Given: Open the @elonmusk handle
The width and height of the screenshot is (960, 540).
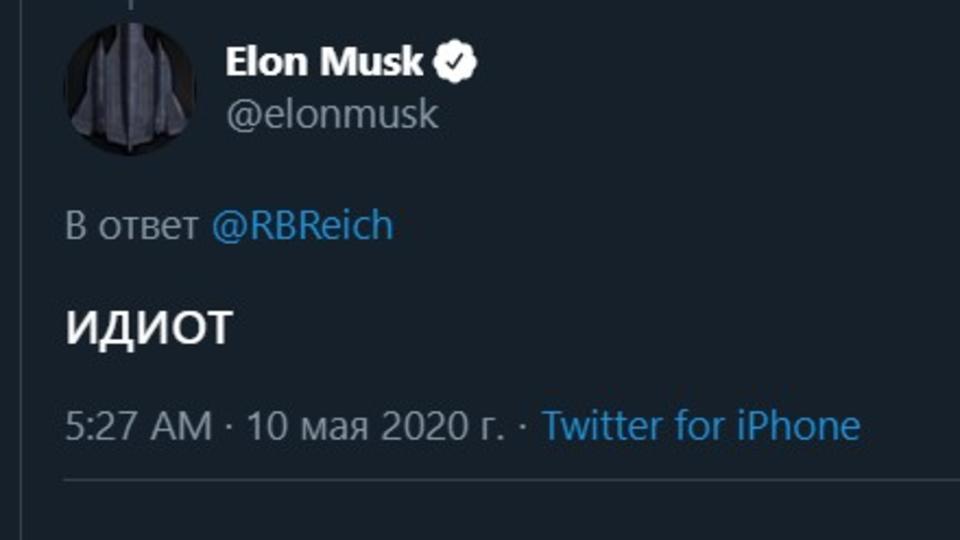Looking at the screenshot, I should [x=332, y=115].
